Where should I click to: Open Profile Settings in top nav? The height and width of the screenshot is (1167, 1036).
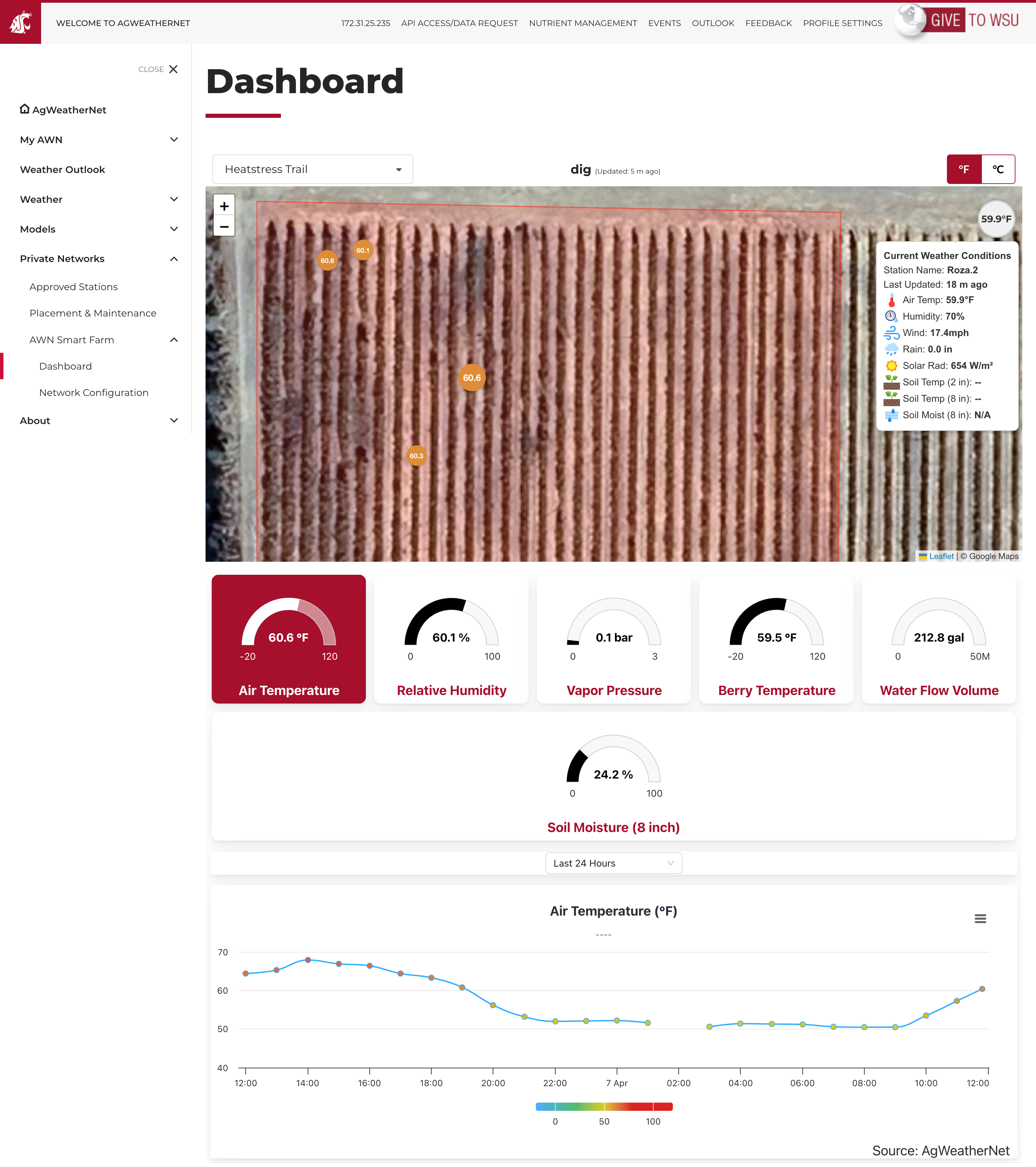pyautogui.click(x=842, y=23)
